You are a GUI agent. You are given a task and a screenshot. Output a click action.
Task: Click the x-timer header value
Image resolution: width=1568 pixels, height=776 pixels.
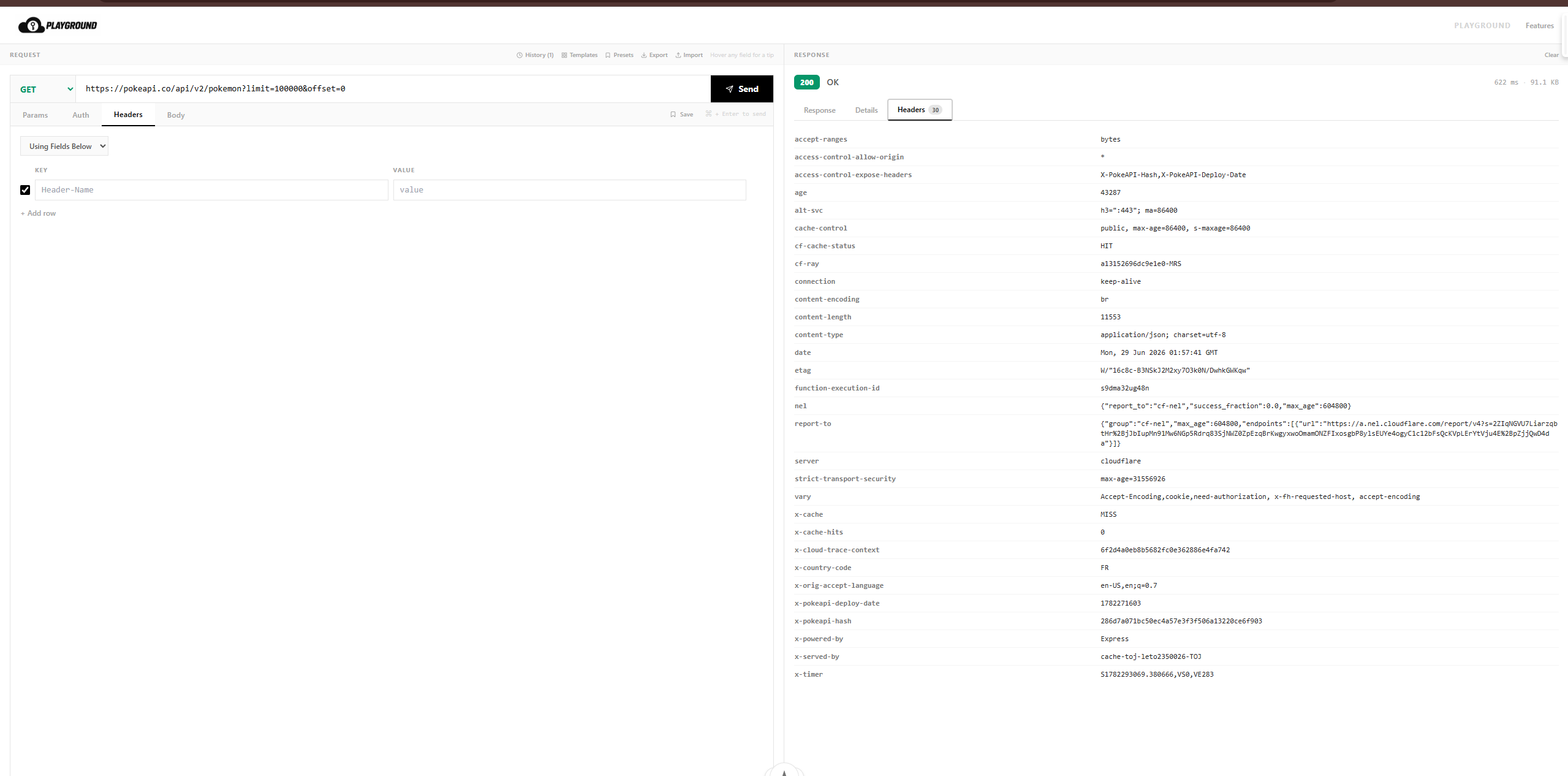(x=1156, y=674)
